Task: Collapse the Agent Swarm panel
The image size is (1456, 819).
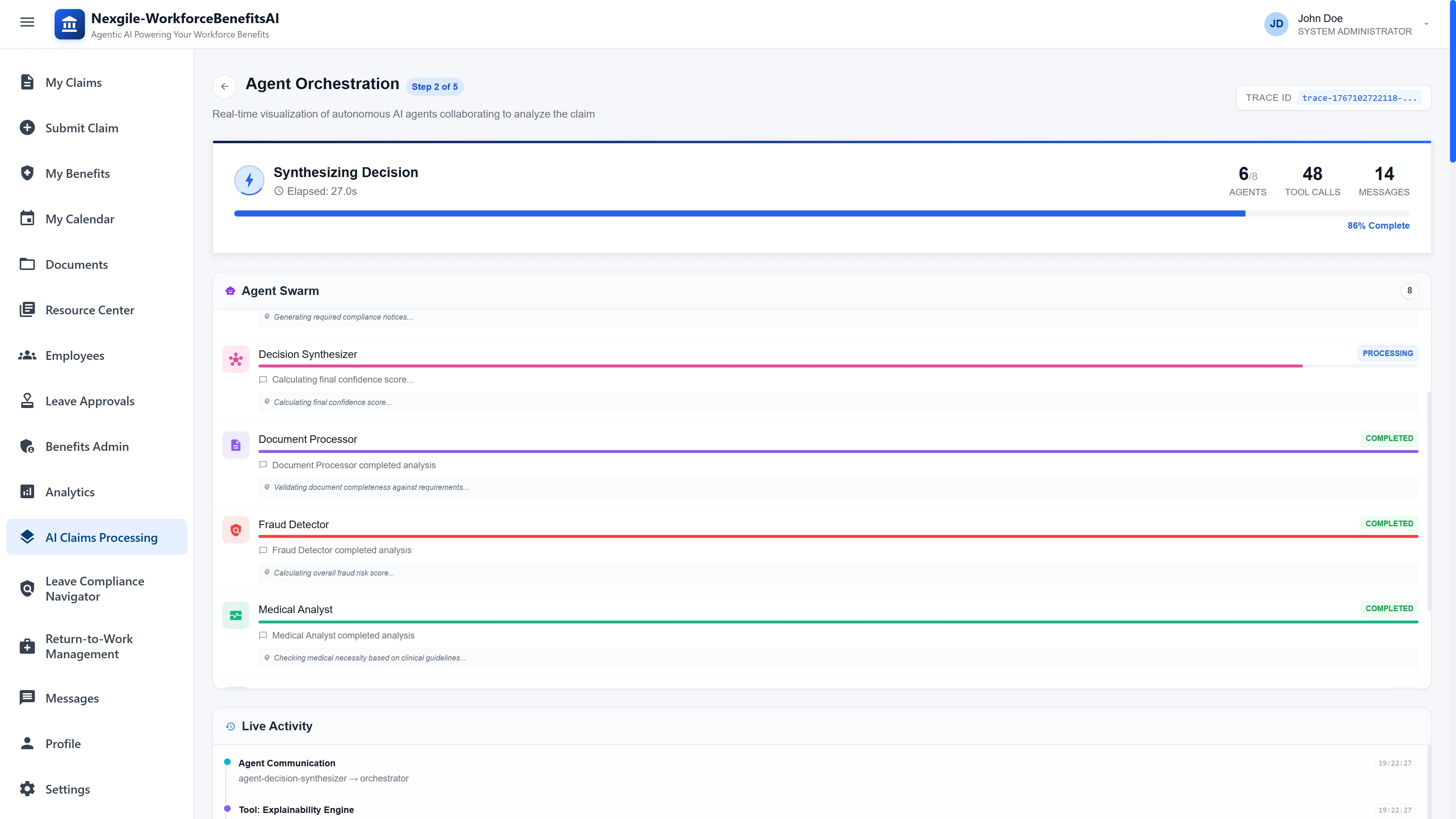Action: pyautogui.click(x=1410, y=290)
